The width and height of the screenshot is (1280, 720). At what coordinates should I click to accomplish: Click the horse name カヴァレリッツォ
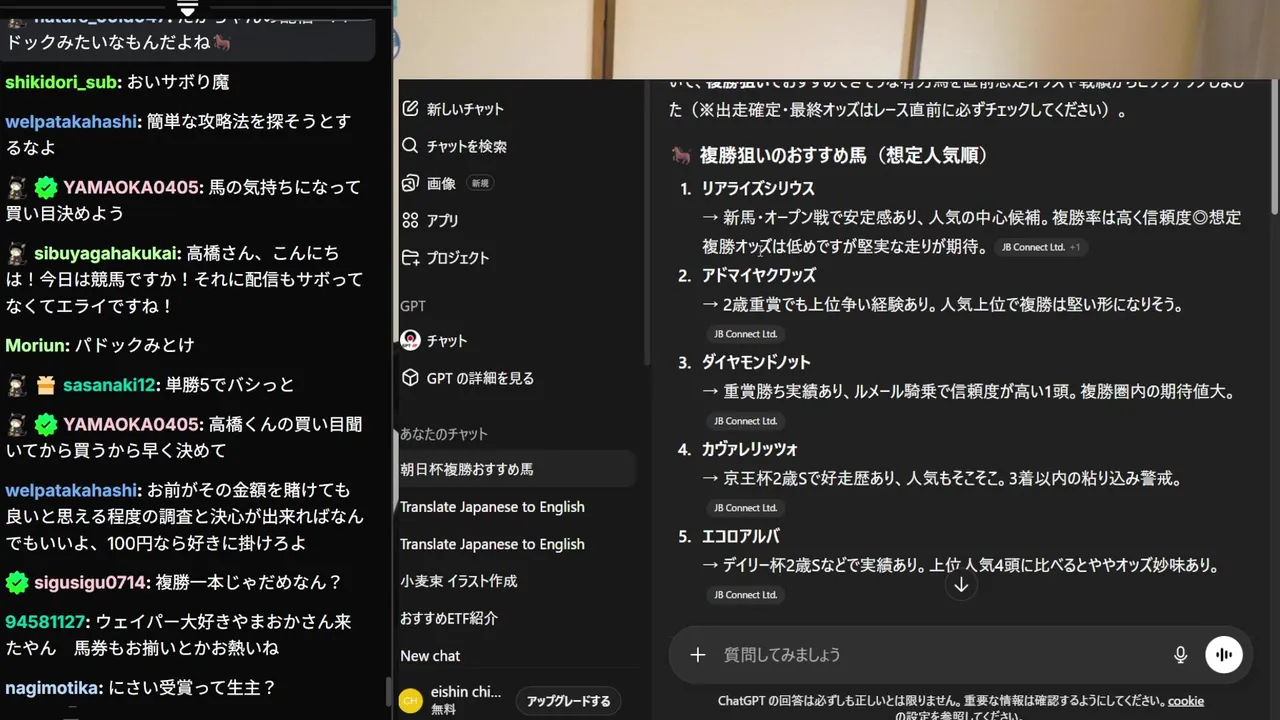749,450
